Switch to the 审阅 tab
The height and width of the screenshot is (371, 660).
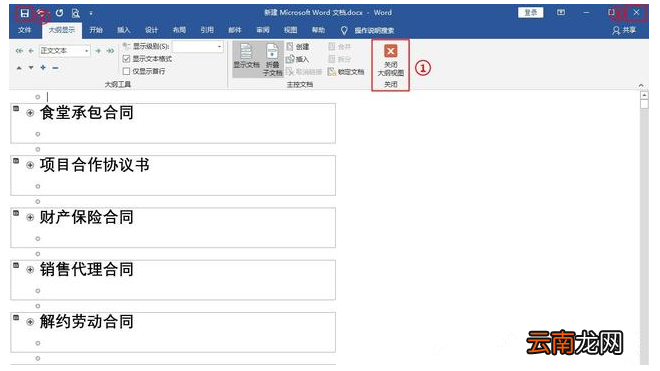pos(263,30)
